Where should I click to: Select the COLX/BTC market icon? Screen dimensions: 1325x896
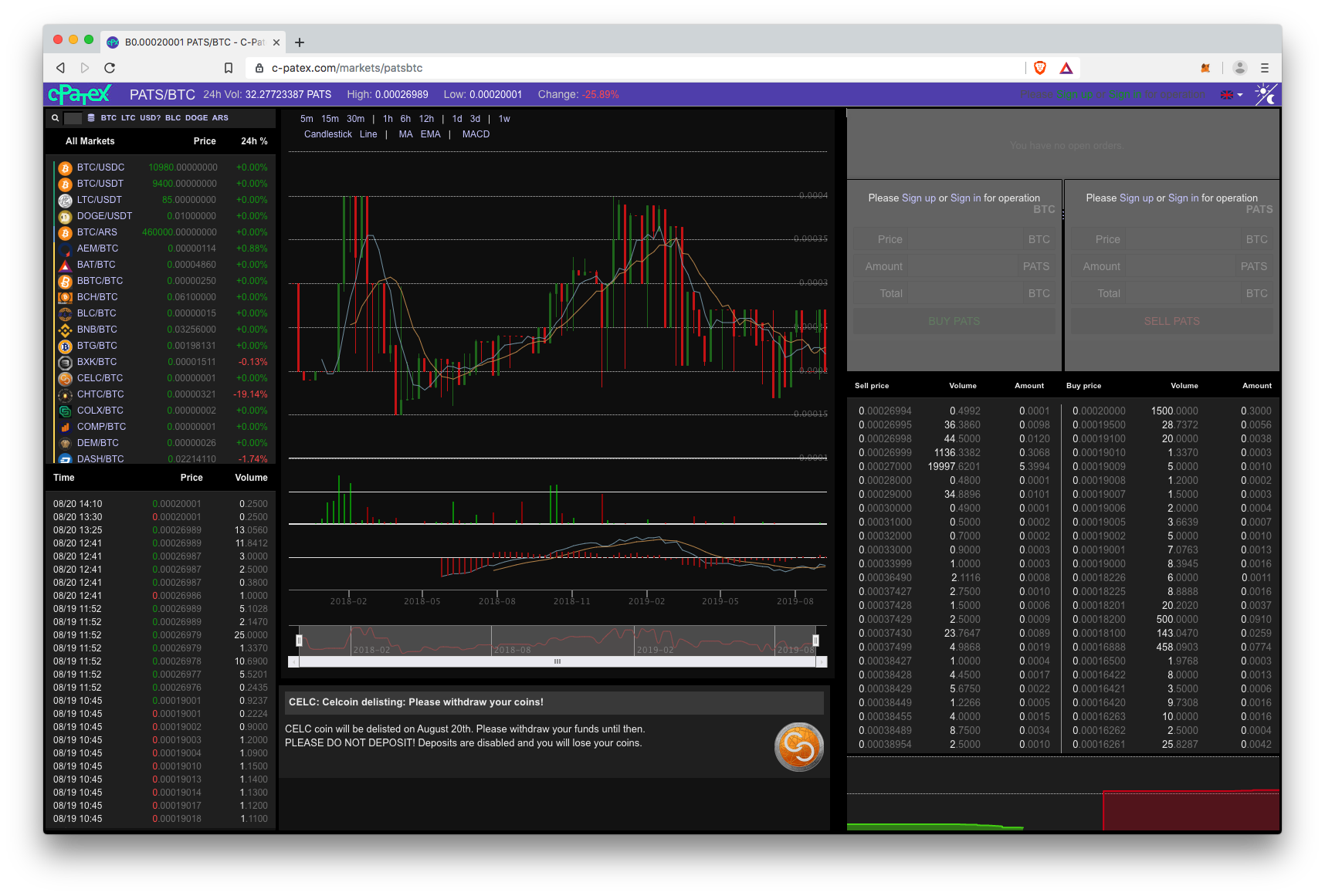coord(66,411)
